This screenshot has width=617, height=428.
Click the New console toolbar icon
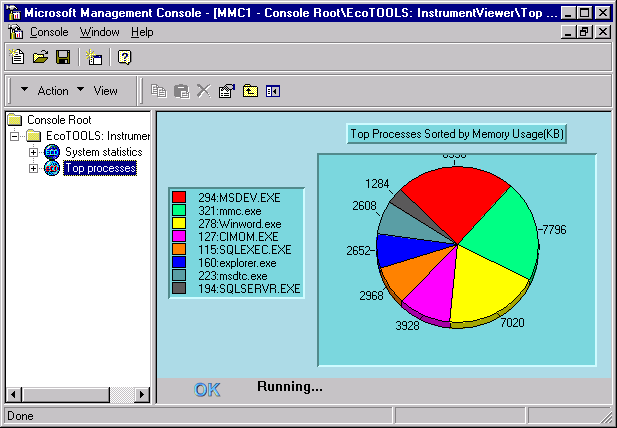pos(17,57)
